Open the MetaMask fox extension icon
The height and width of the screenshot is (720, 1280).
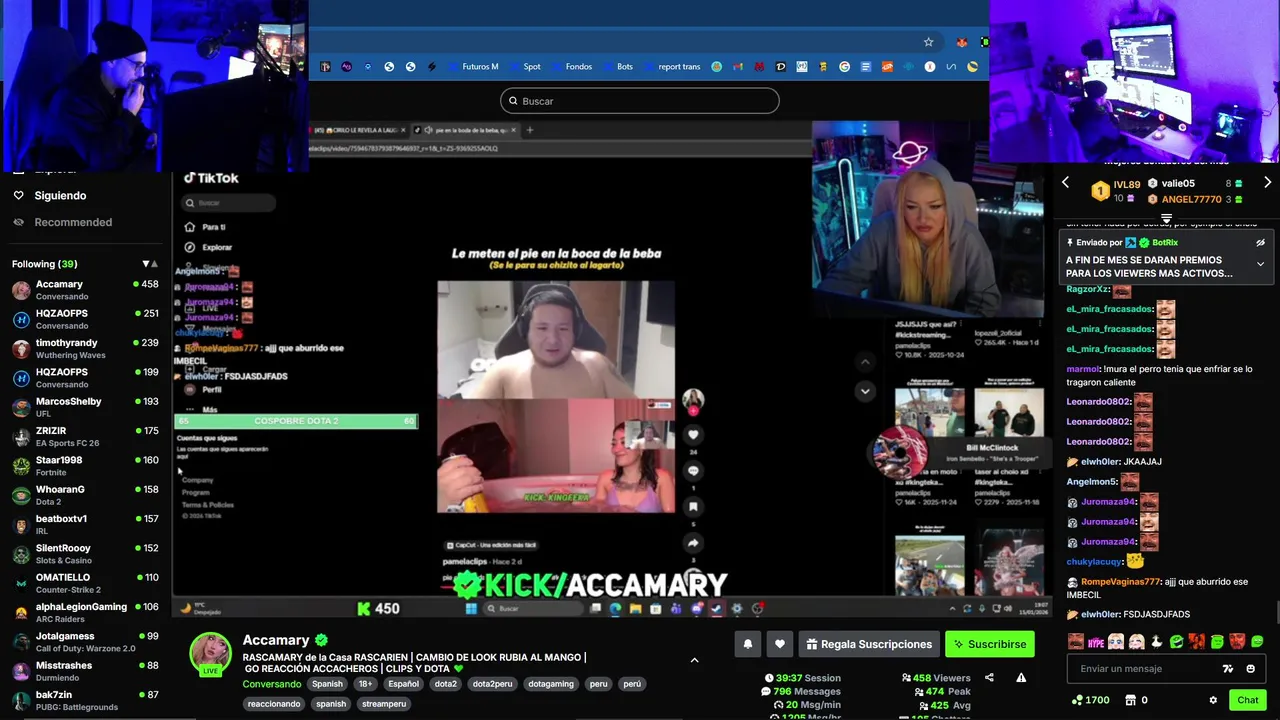(962, 42)
